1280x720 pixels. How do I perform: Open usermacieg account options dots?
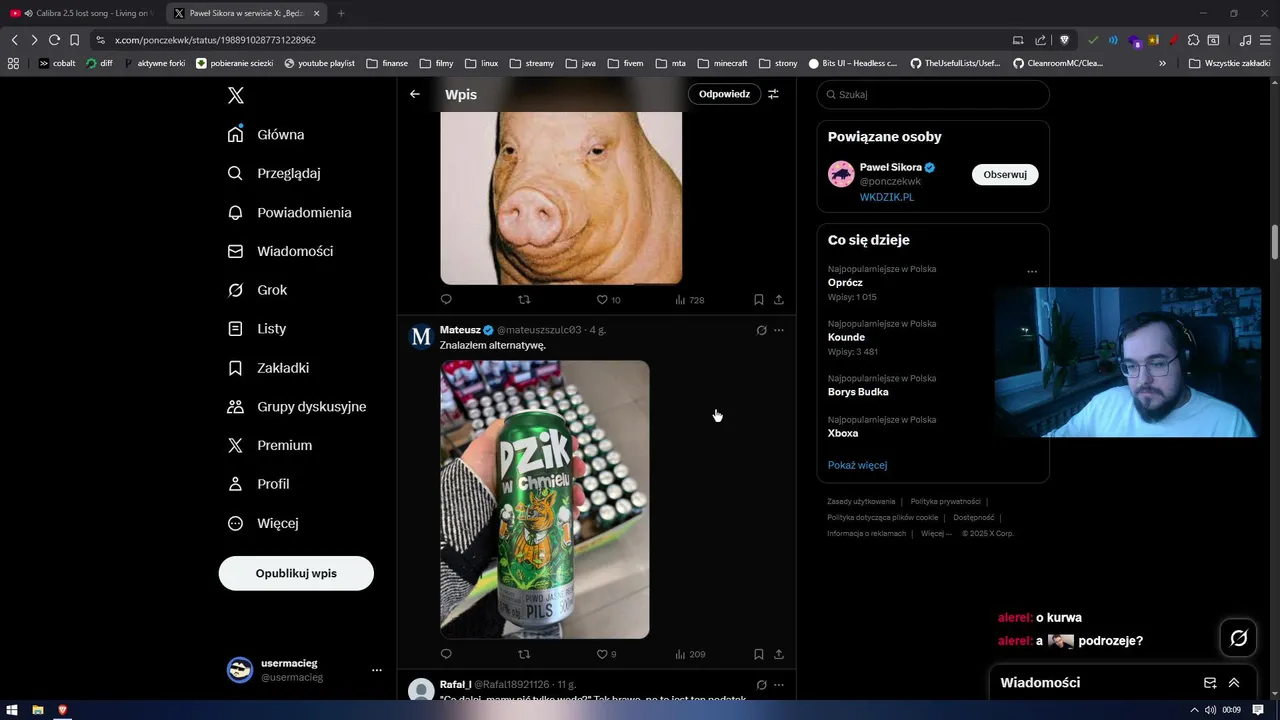[x=376, y=670]
